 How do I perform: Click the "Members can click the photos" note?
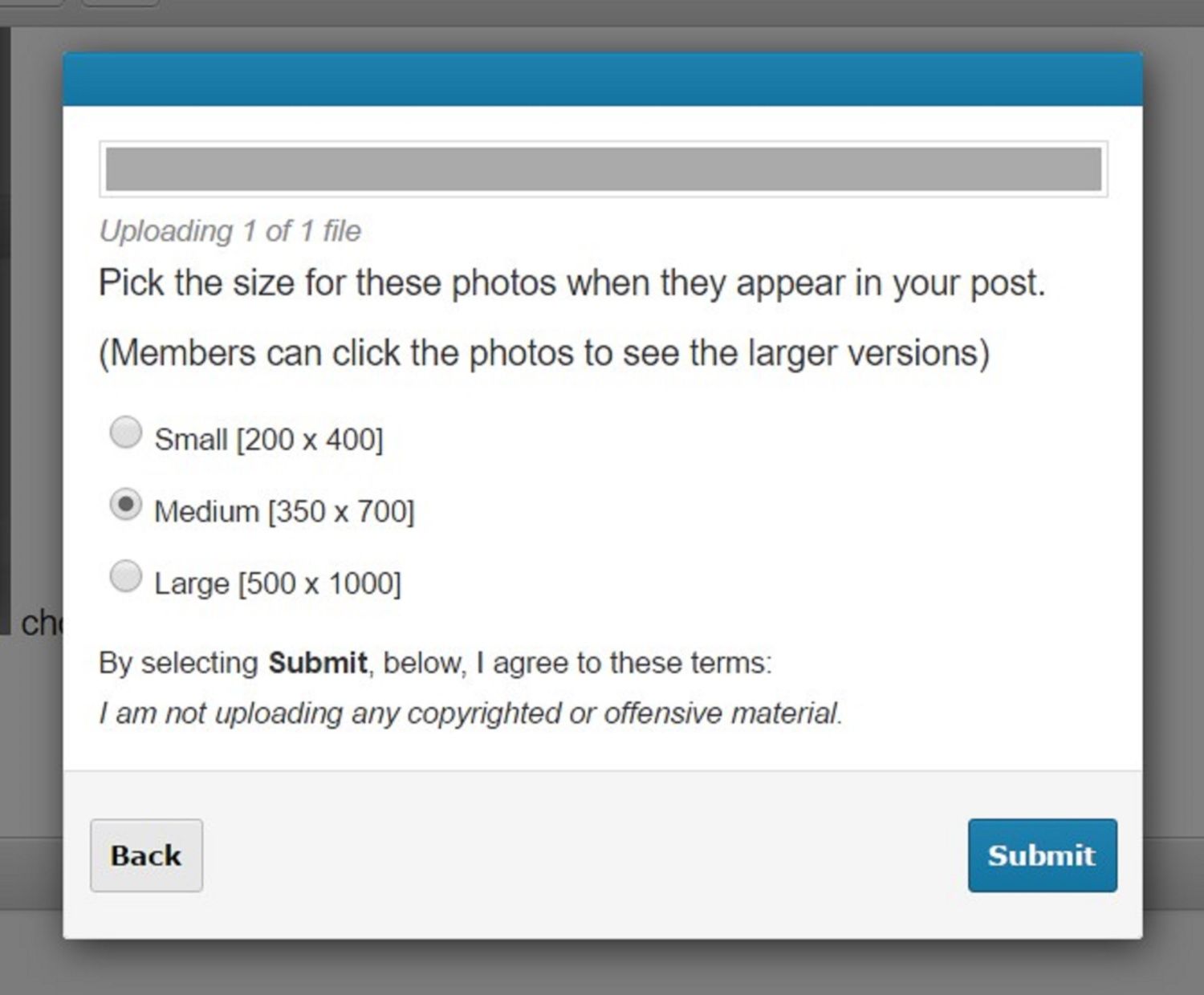pyautogui.click(x=543, y=353)
